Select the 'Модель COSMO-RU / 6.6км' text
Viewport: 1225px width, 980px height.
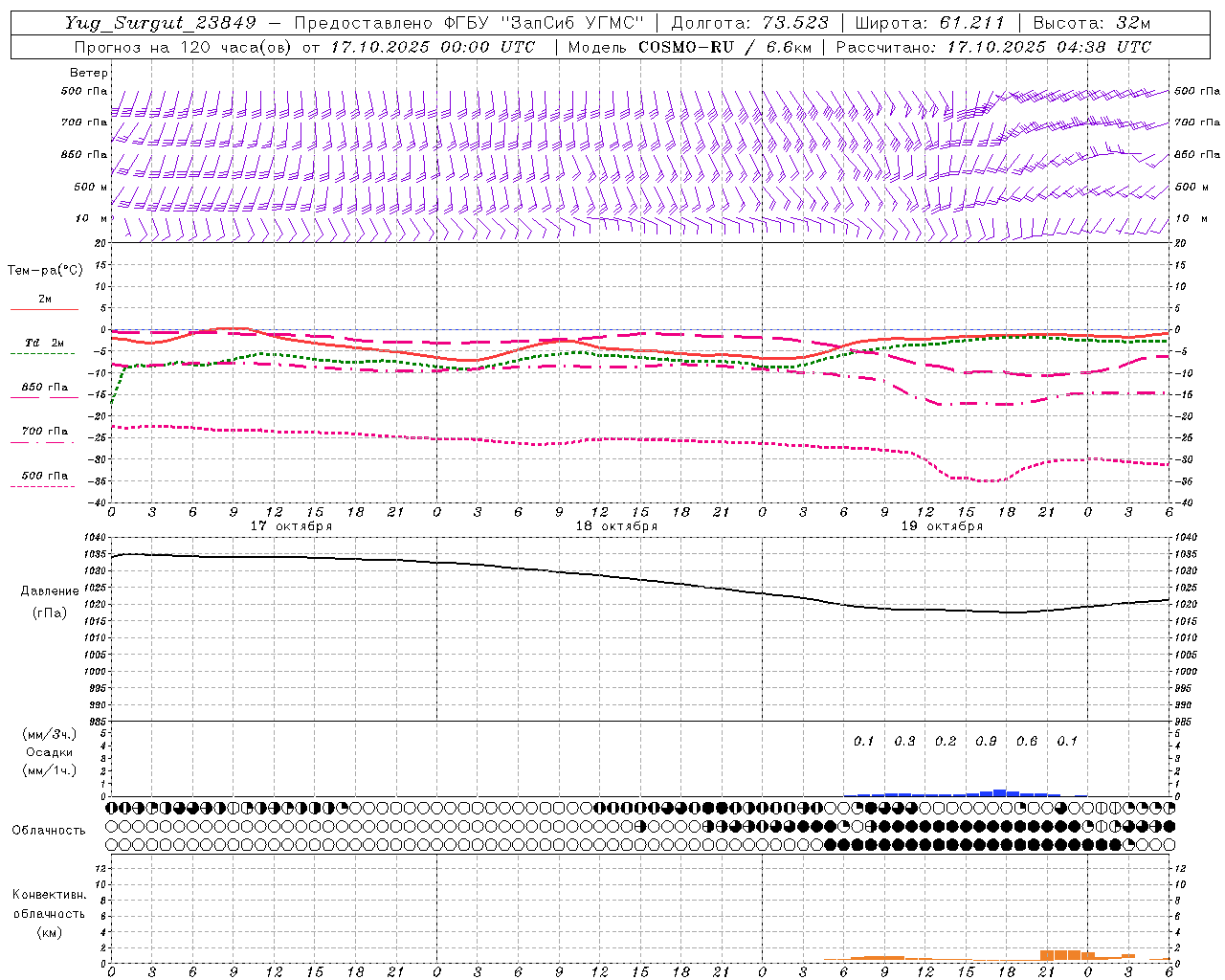click(x=689, y=47)
